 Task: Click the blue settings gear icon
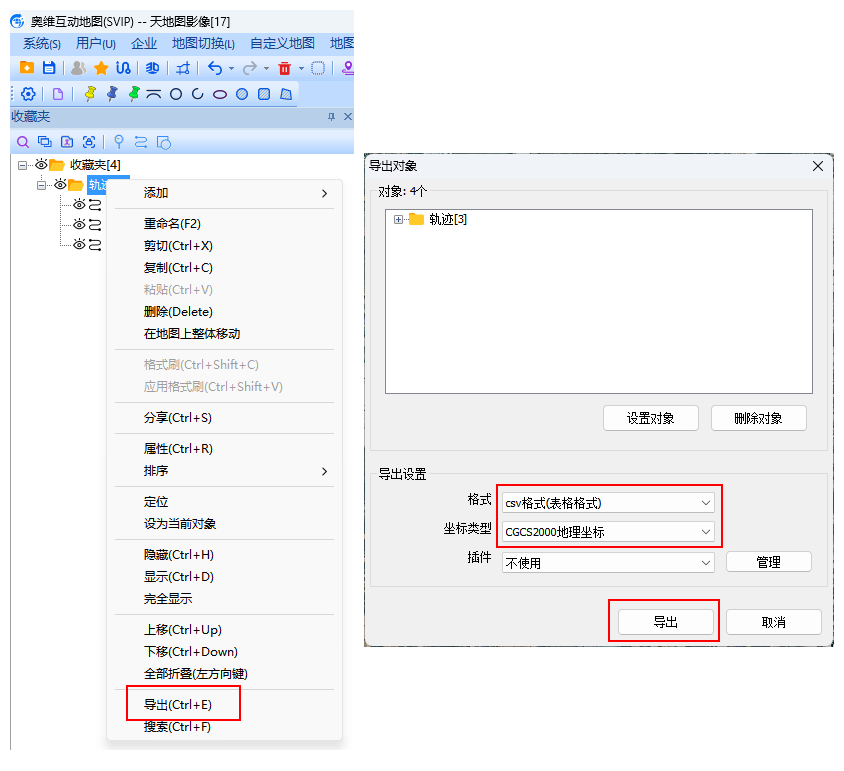point(28,94)
